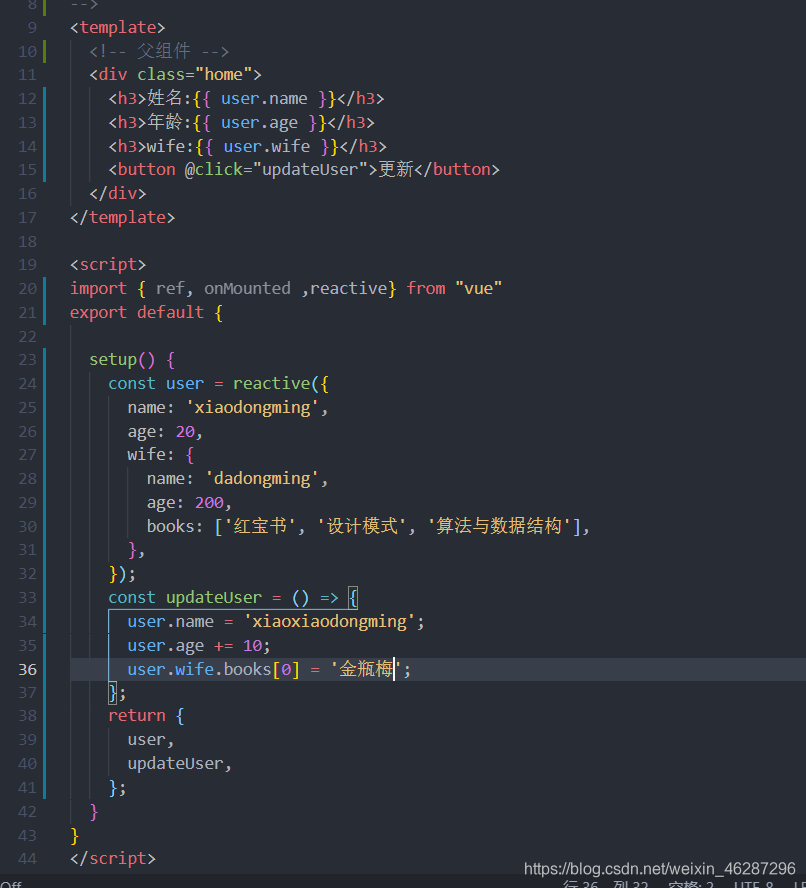Click updateUser, in the return object
The height and width of the screenshot is (888, 806).
tap(180, 764)
